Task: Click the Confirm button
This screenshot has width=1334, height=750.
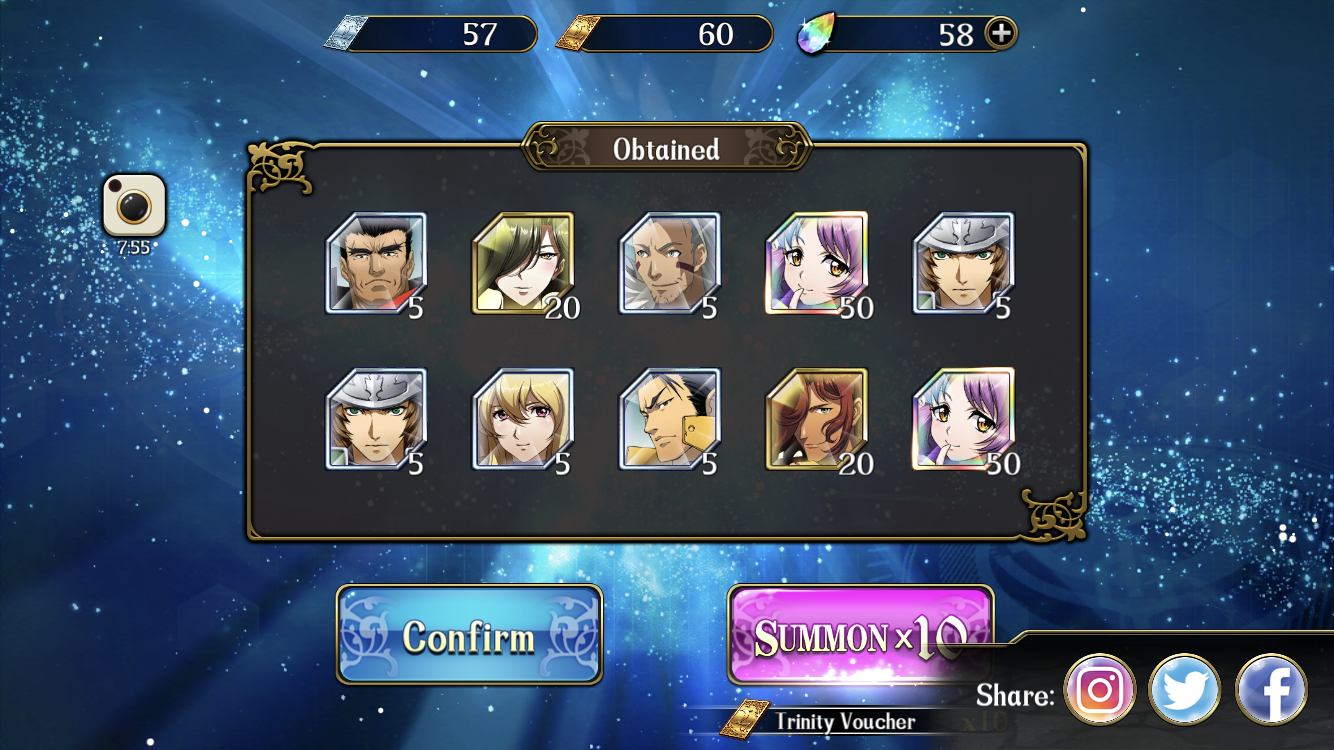Action: pyautogui.click(x=469, y=635)
